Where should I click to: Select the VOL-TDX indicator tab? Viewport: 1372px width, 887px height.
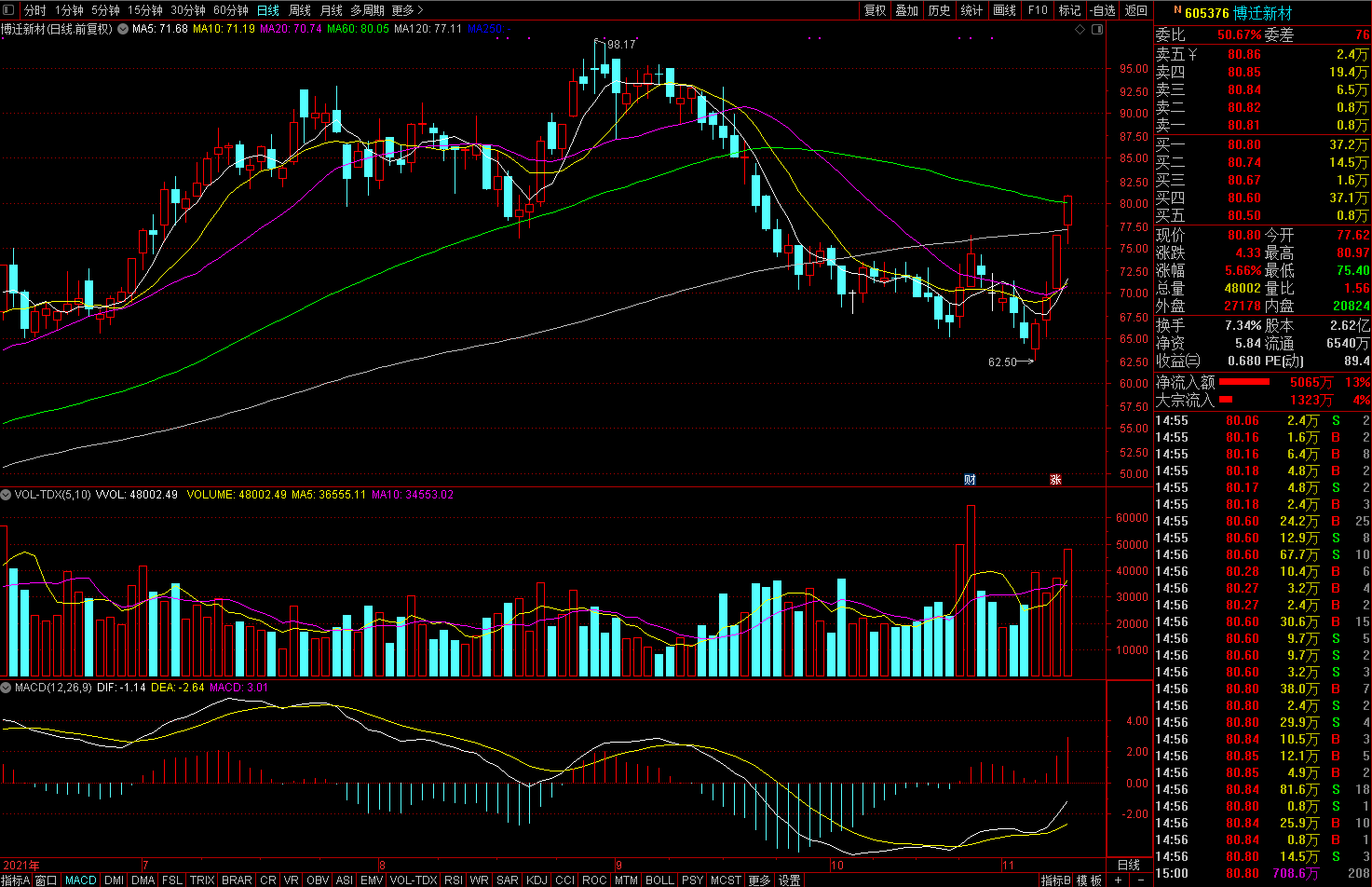click(x=414, y=880)
